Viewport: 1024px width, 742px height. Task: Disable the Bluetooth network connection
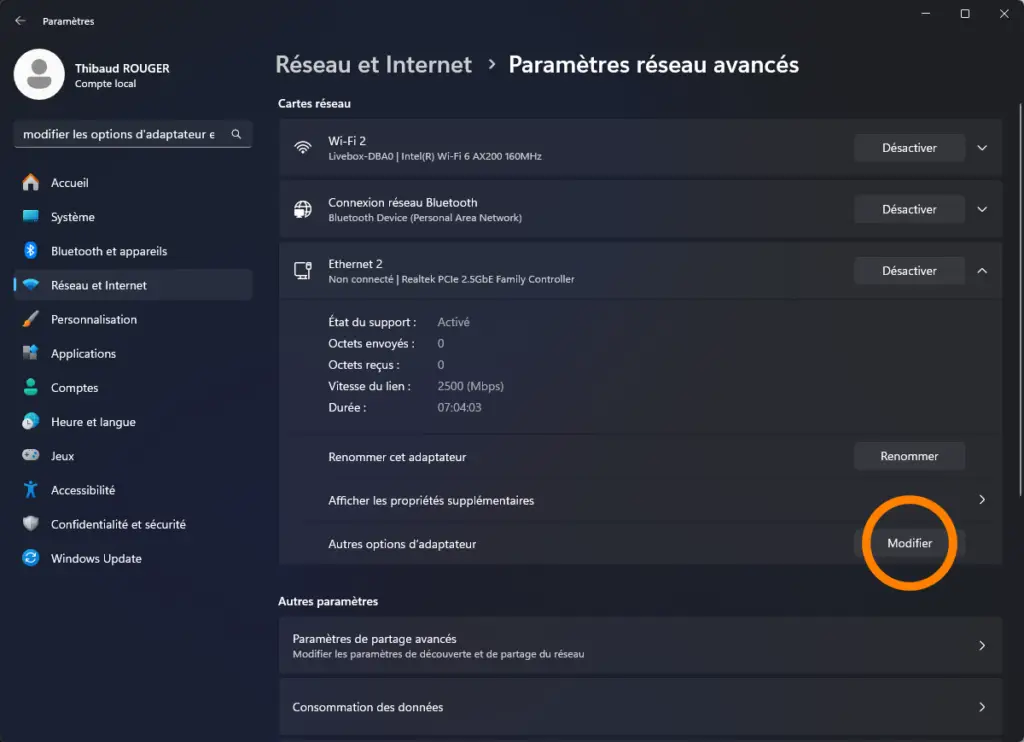click(x=909, y=209)
